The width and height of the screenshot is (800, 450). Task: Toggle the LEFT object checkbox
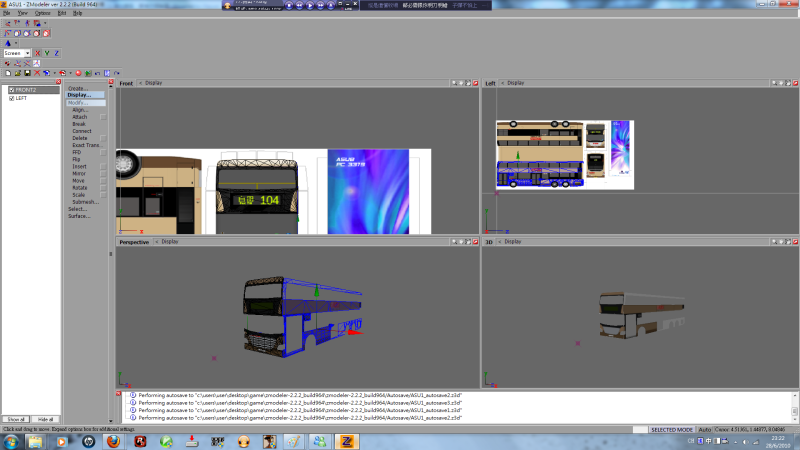[12, 98]
